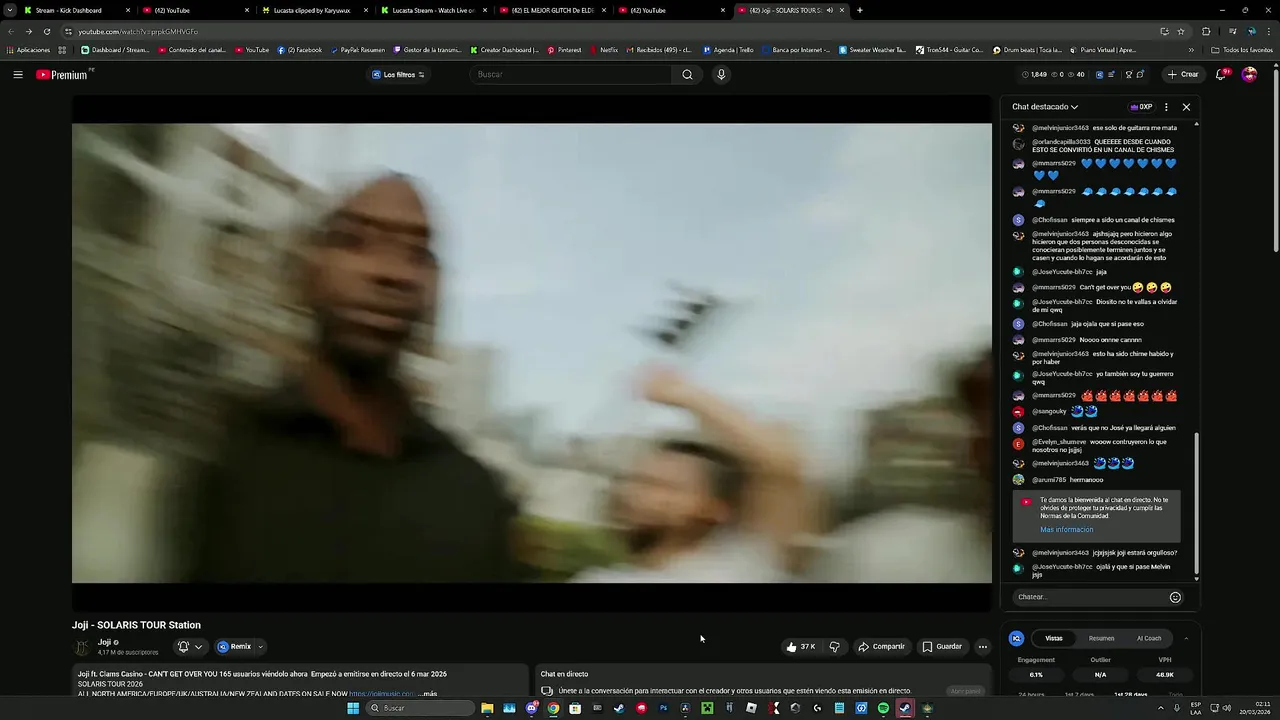
Task: Close the live chat panel
Action: [1186, 107]
